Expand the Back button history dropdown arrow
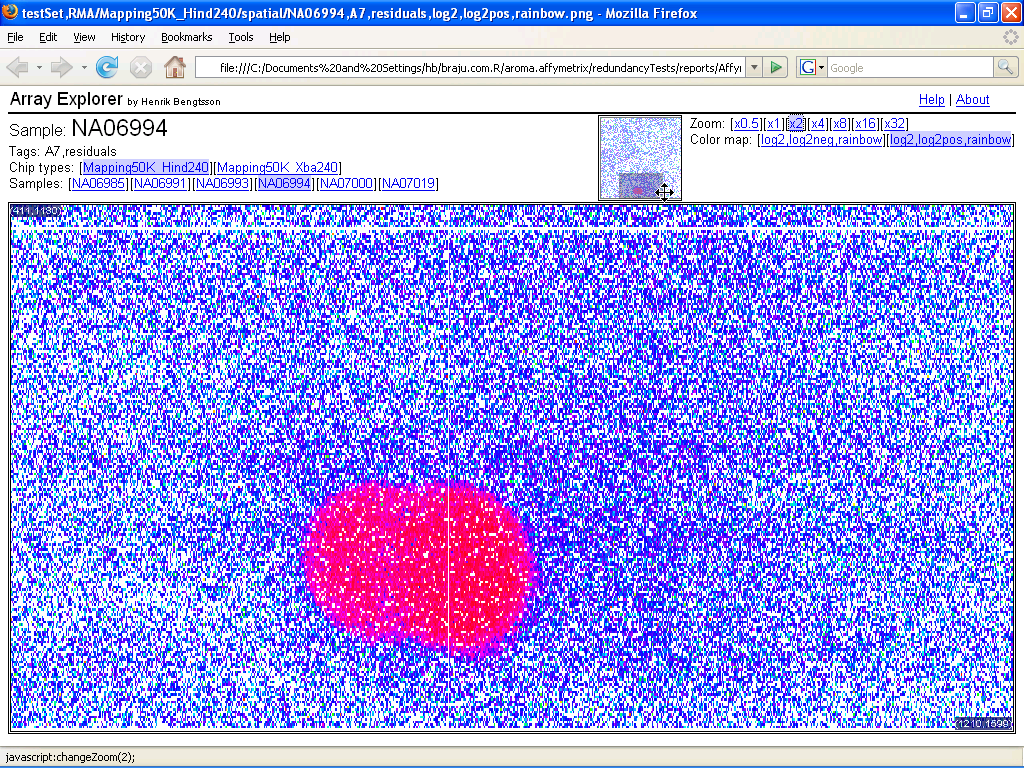 [x=40, y=67]
